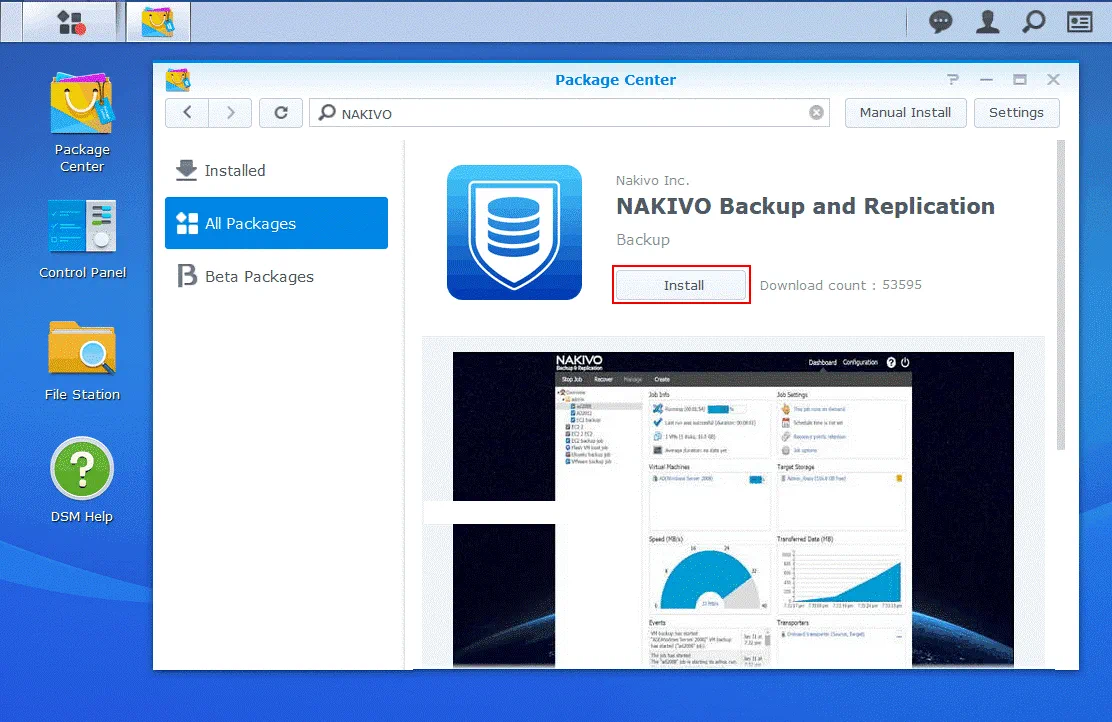1112x722 pixels.
Task: Click the Back navigation arrow
Action: [187, 113]
